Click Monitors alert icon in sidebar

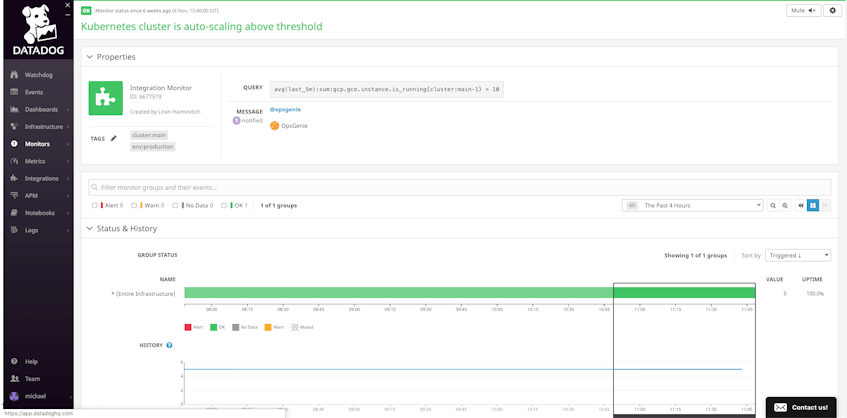tap(15, 144)
